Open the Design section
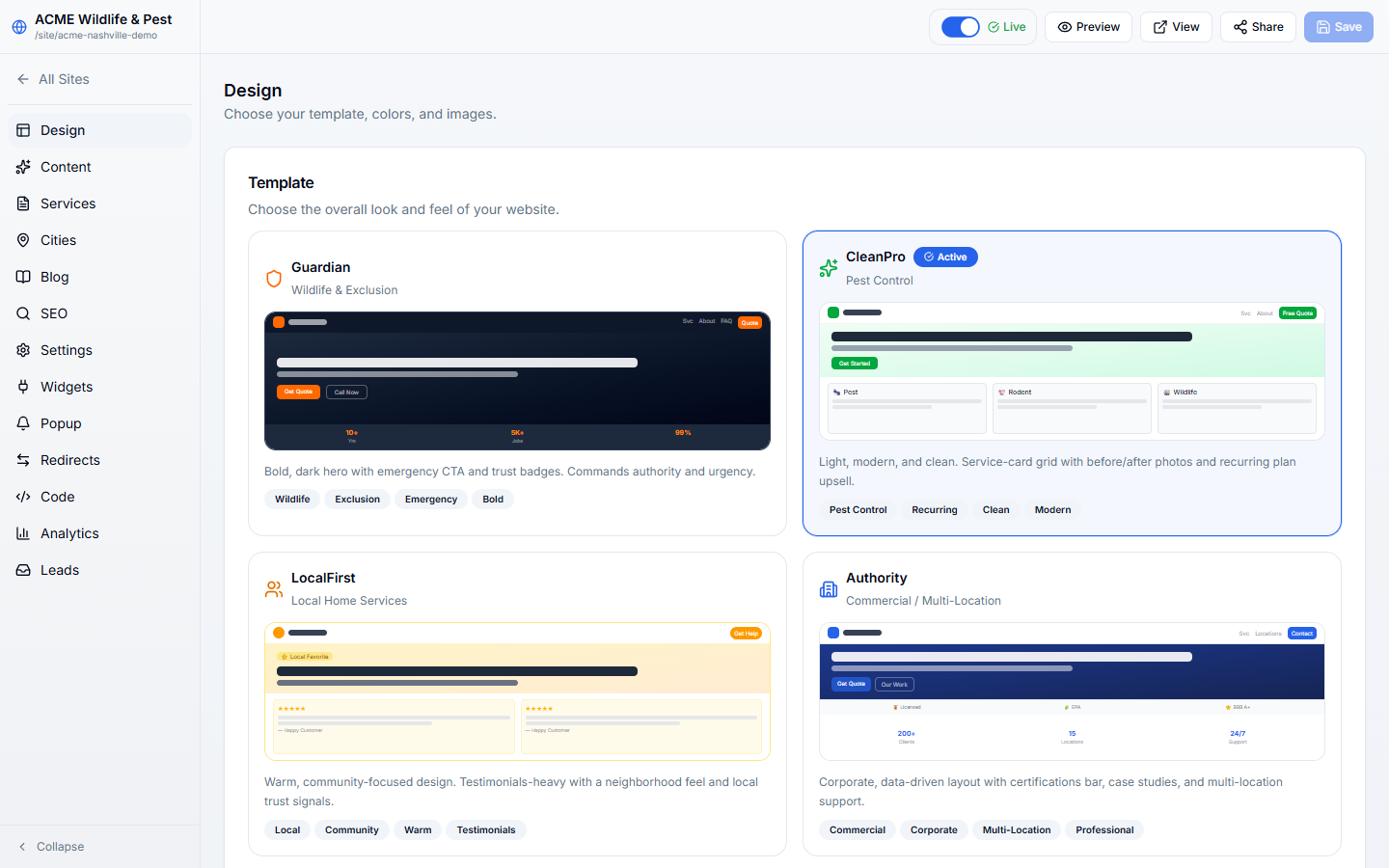 tap(99, 130)
